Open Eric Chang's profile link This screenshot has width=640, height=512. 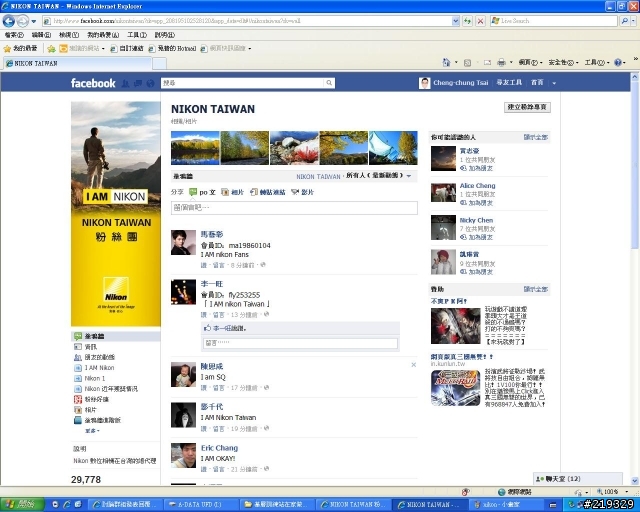219,448
